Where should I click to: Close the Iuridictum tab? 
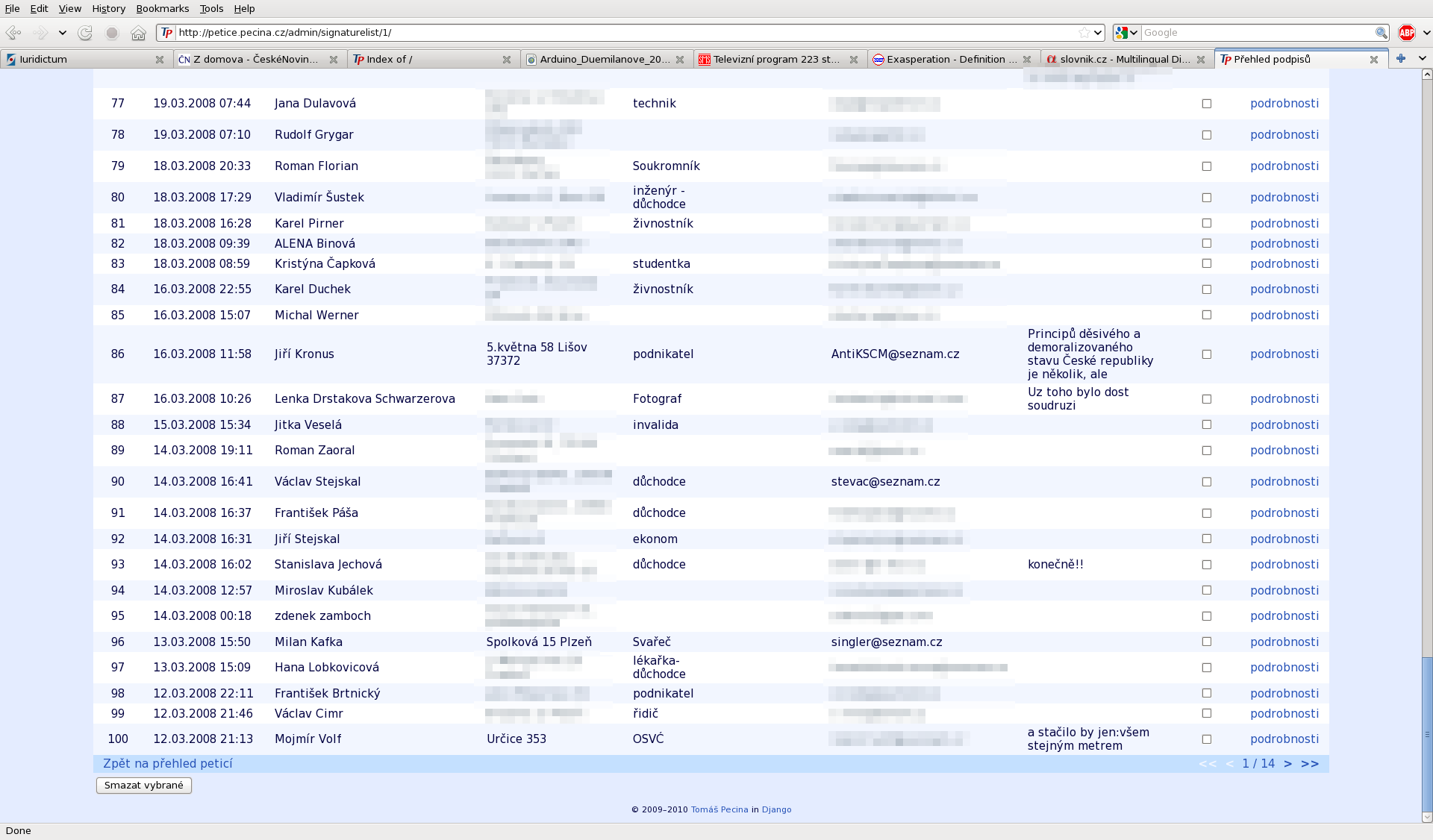pos(160,60)
